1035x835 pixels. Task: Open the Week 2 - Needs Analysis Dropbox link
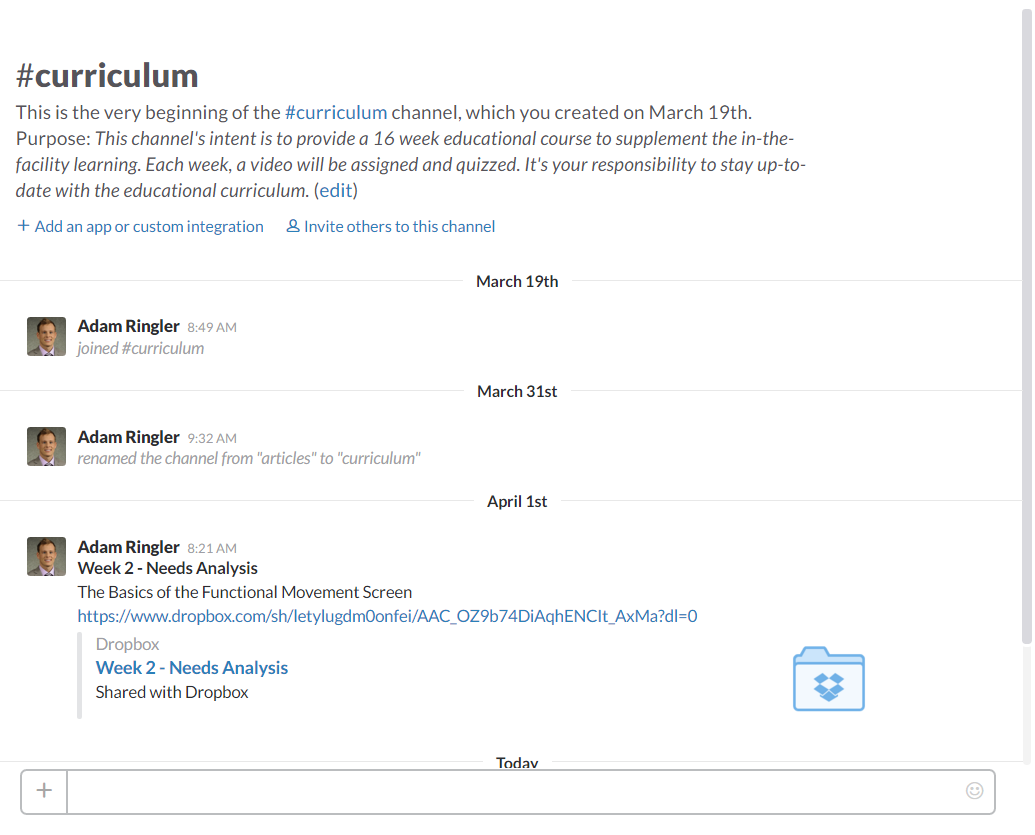tap(192, 667)
